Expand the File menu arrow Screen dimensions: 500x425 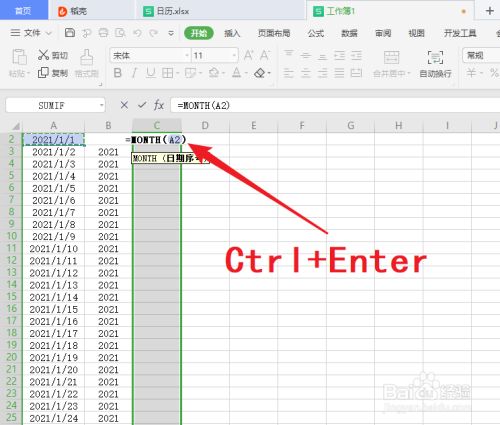tap(49, 33)
